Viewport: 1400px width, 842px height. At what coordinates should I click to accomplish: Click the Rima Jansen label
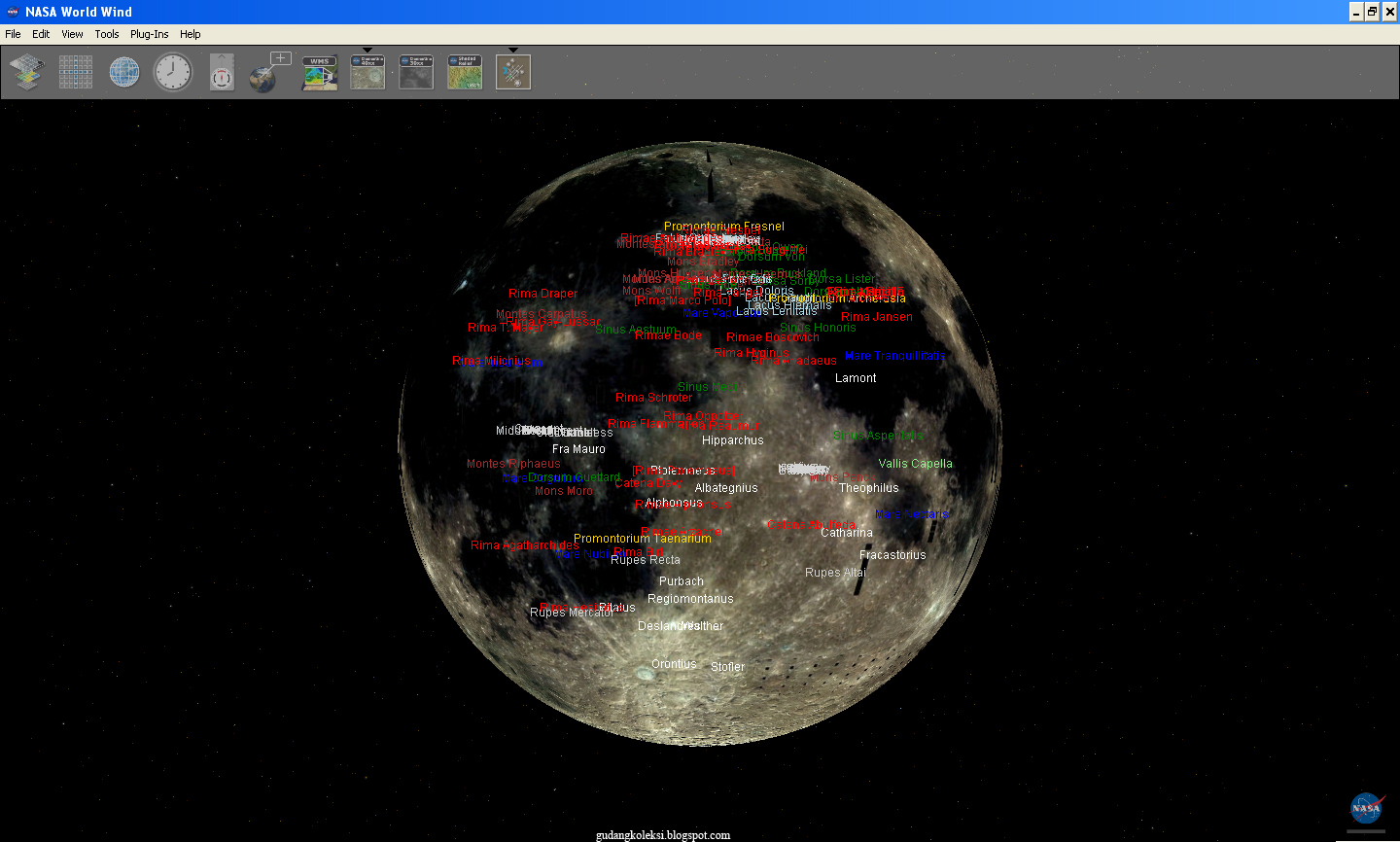pyautogui.click(x=877, y=317)
